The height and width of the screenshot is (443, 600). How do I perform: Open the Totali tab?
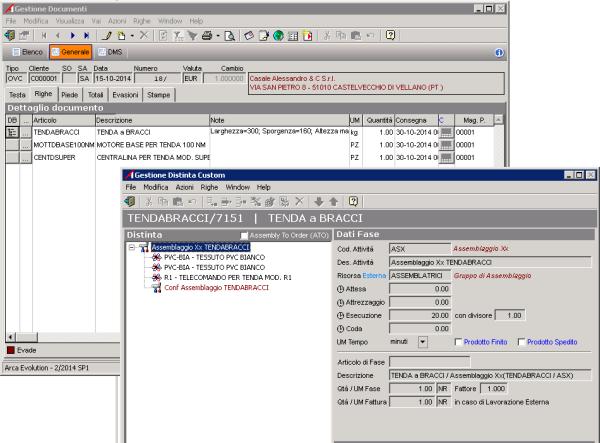[x=95, y=95]
